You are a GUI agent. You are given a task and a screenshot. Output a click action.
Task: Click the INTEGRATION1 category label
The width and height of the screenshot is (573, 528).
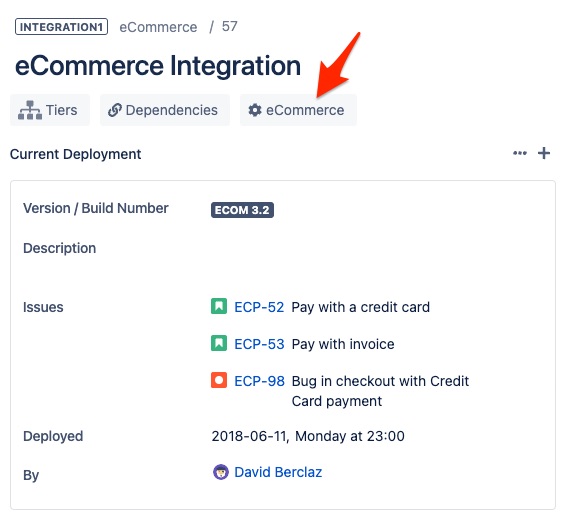[61, 27]
